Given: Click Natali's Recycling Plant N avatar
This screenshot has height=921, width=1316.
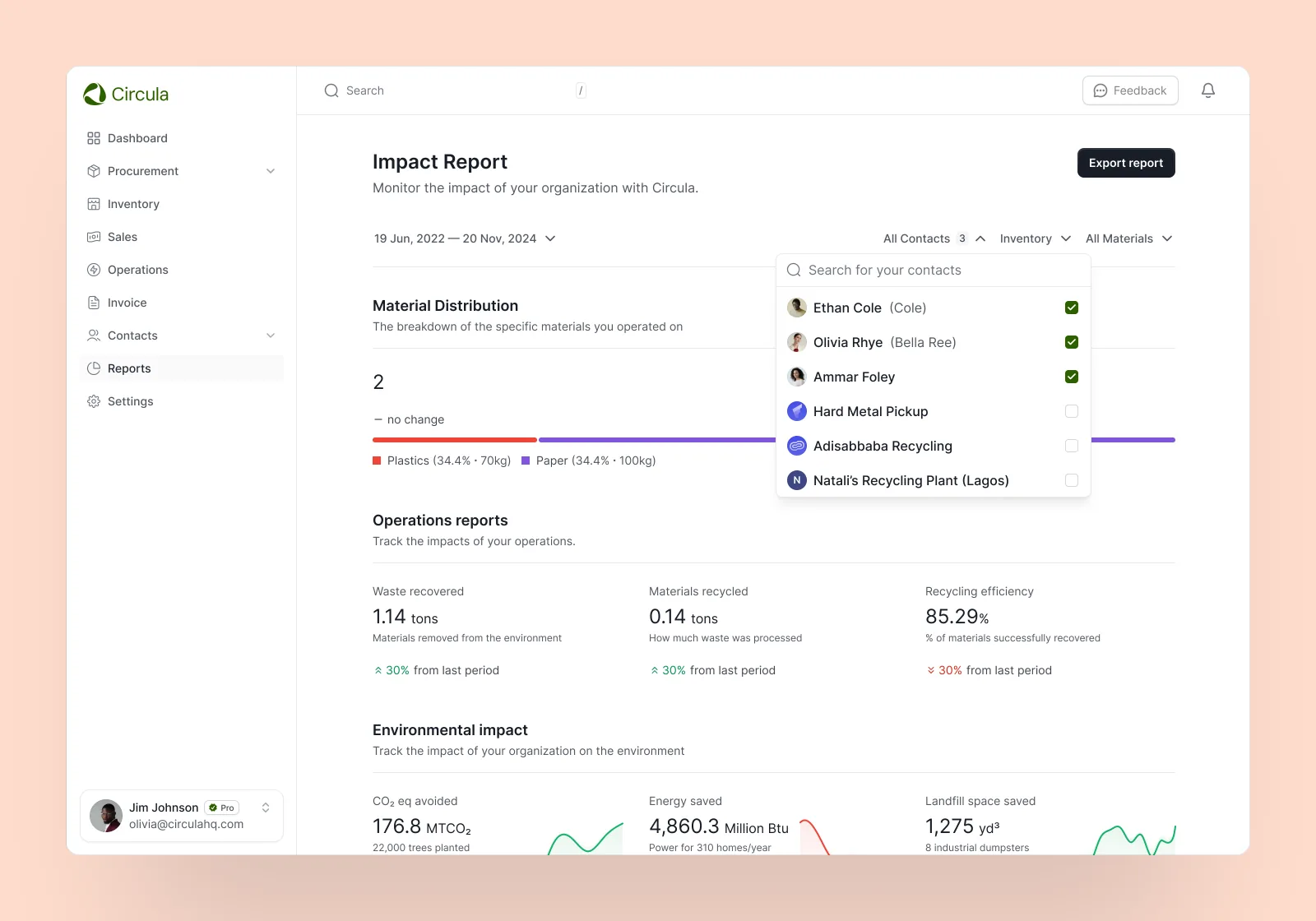Looking at the screenshot, I should pos(797,480).
